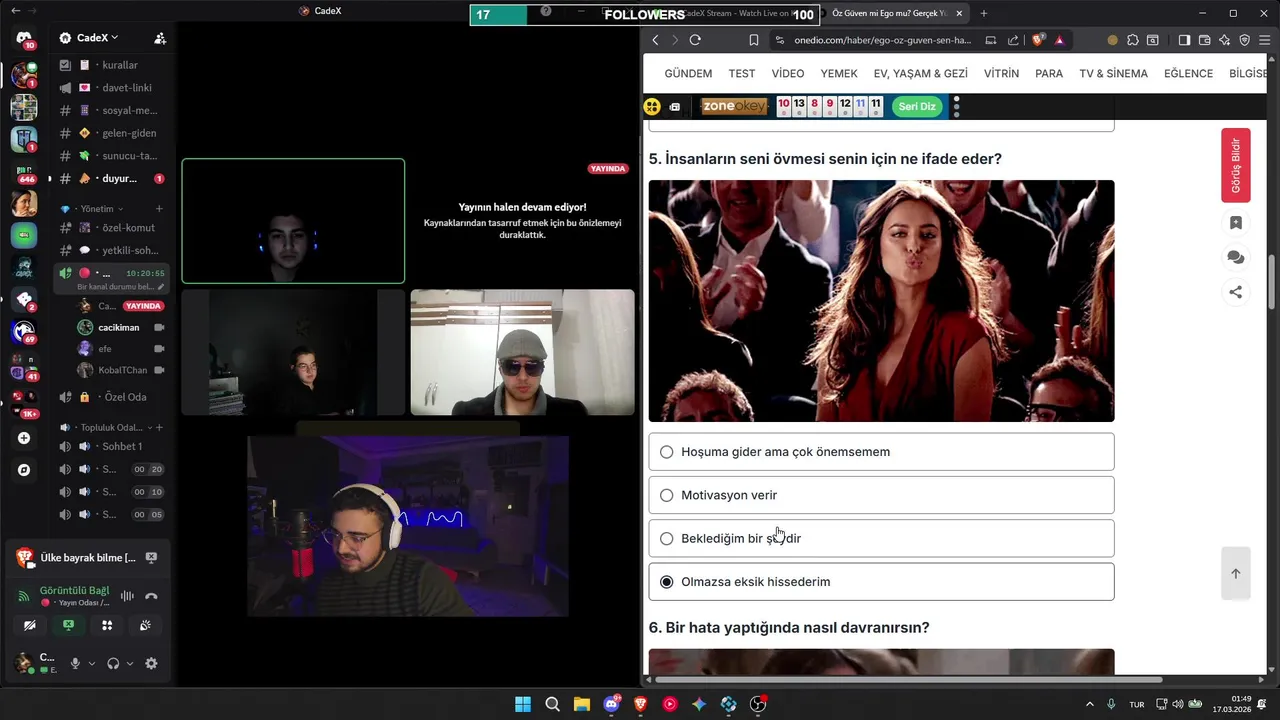Open headphone output options arrow
1280x720 pixels.
coord(130,663)
